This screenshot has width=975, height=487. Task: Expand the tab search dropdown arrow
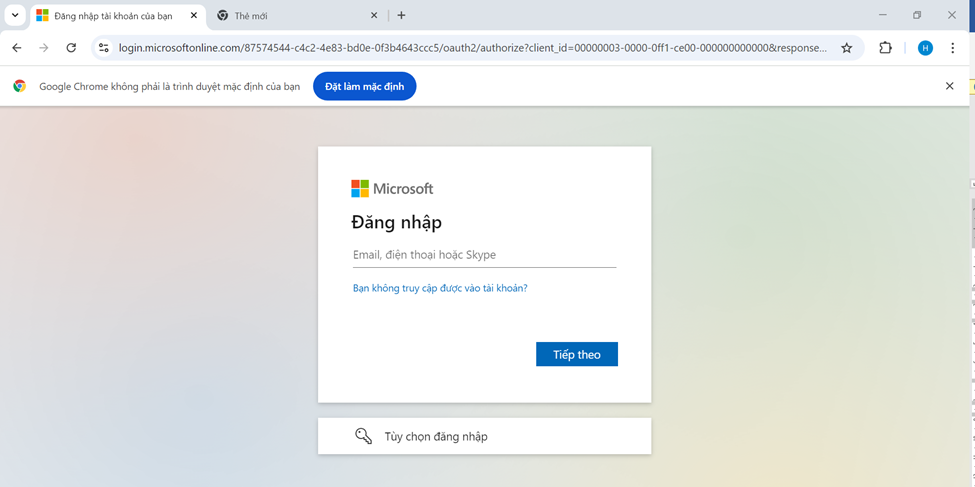[15, 15]
